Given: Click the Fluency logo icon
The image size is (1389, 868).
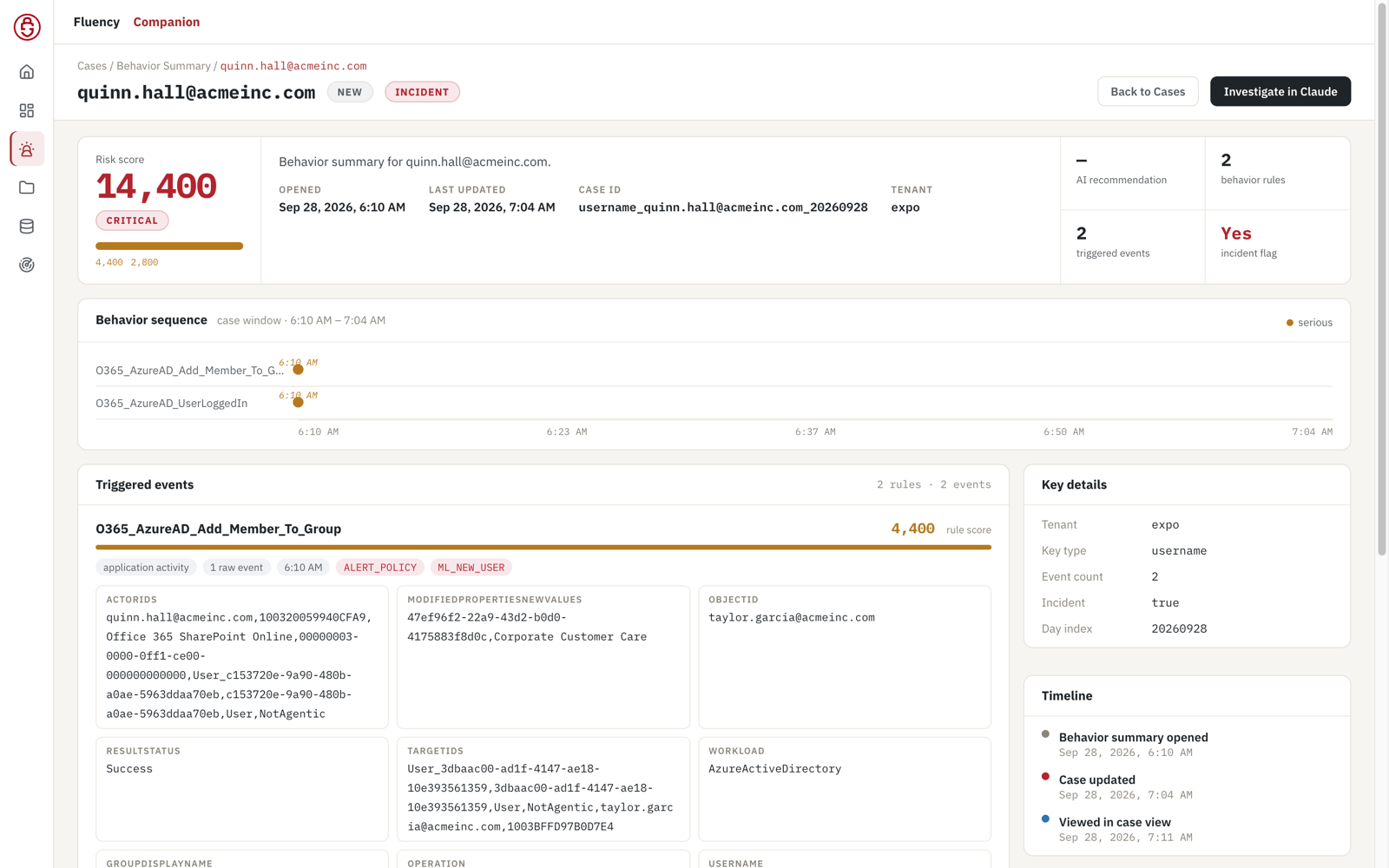Looking at the screenshot, I should click(27, 27).
